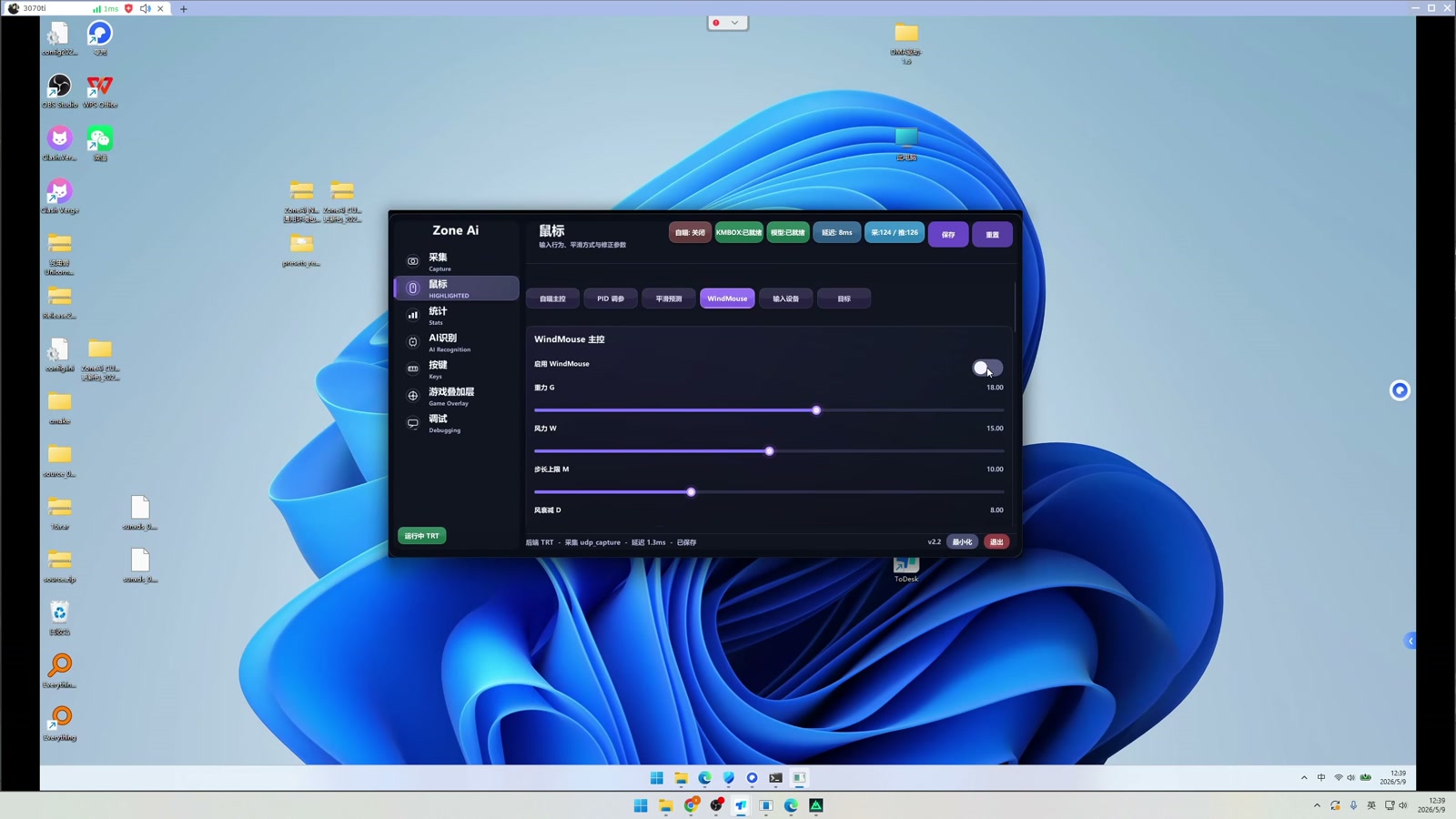Click the 最小化 minimize button in Zone Ai
This screenshot has width=1456, height=819.
point(962,542)
